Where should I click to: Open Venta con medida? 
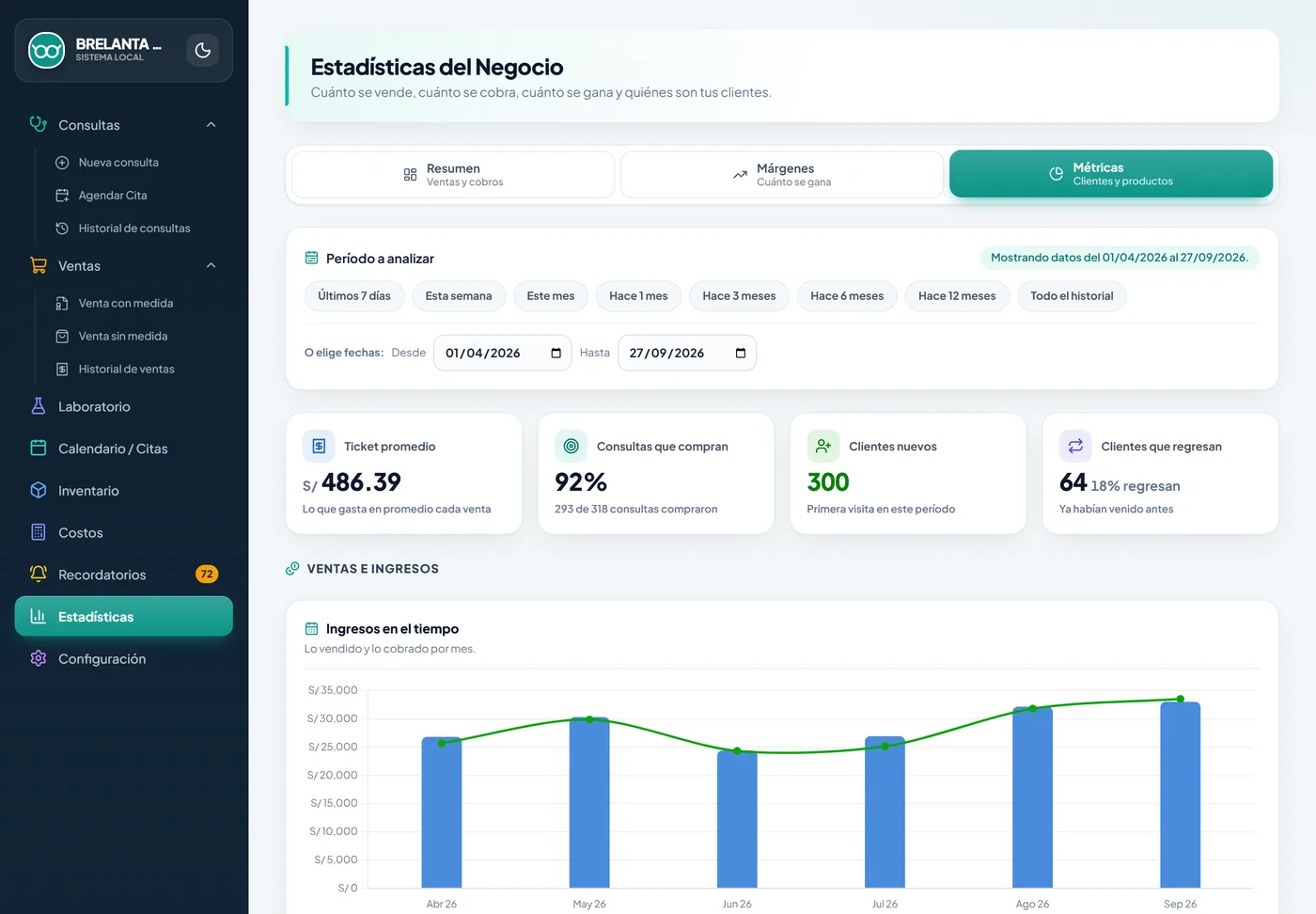[126, 304]
